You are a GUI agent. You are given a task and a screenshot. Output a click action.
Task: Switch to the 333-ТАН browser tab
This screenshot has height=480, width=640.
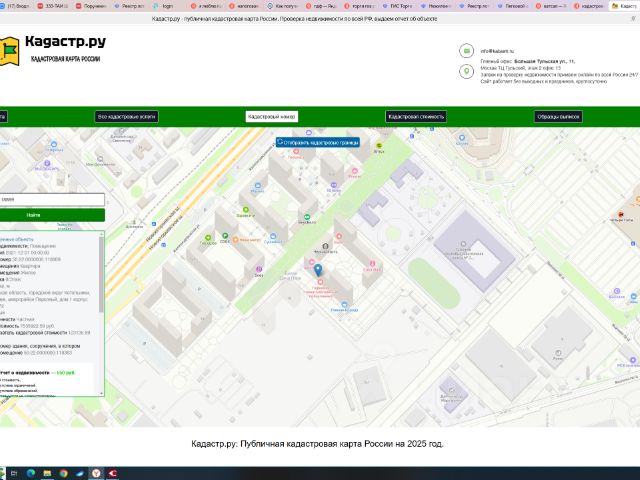pyautogui.click(x=53, y=6)
